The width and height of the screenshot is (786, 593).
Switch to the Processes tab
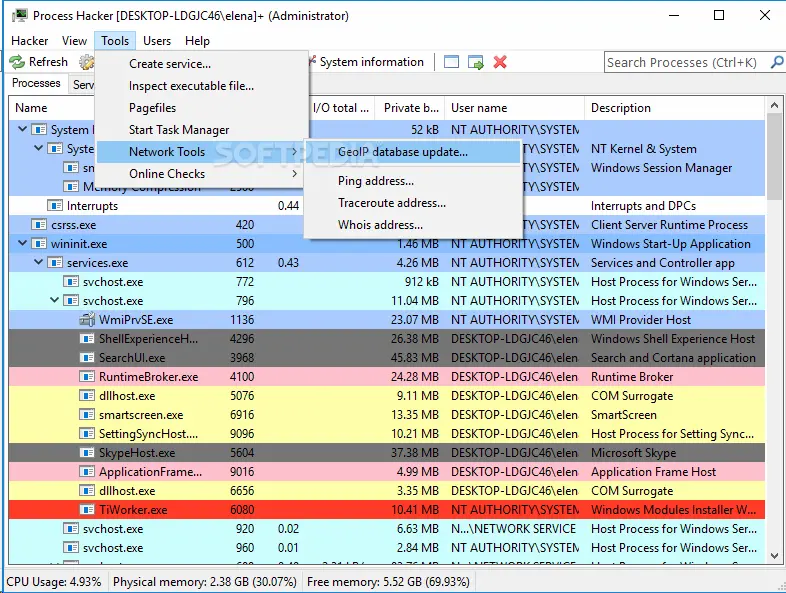[36, 83]
